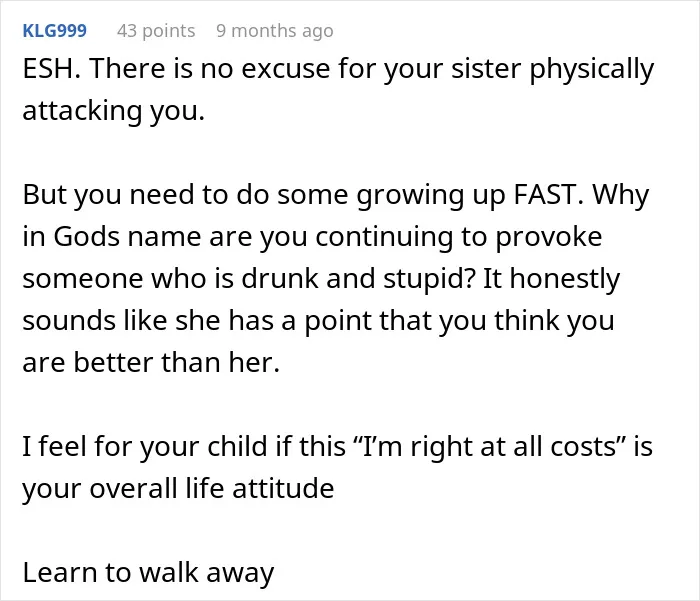Open the KLG999 user profile link
Viewport: 700px width, 601px height.
[54, 31]
